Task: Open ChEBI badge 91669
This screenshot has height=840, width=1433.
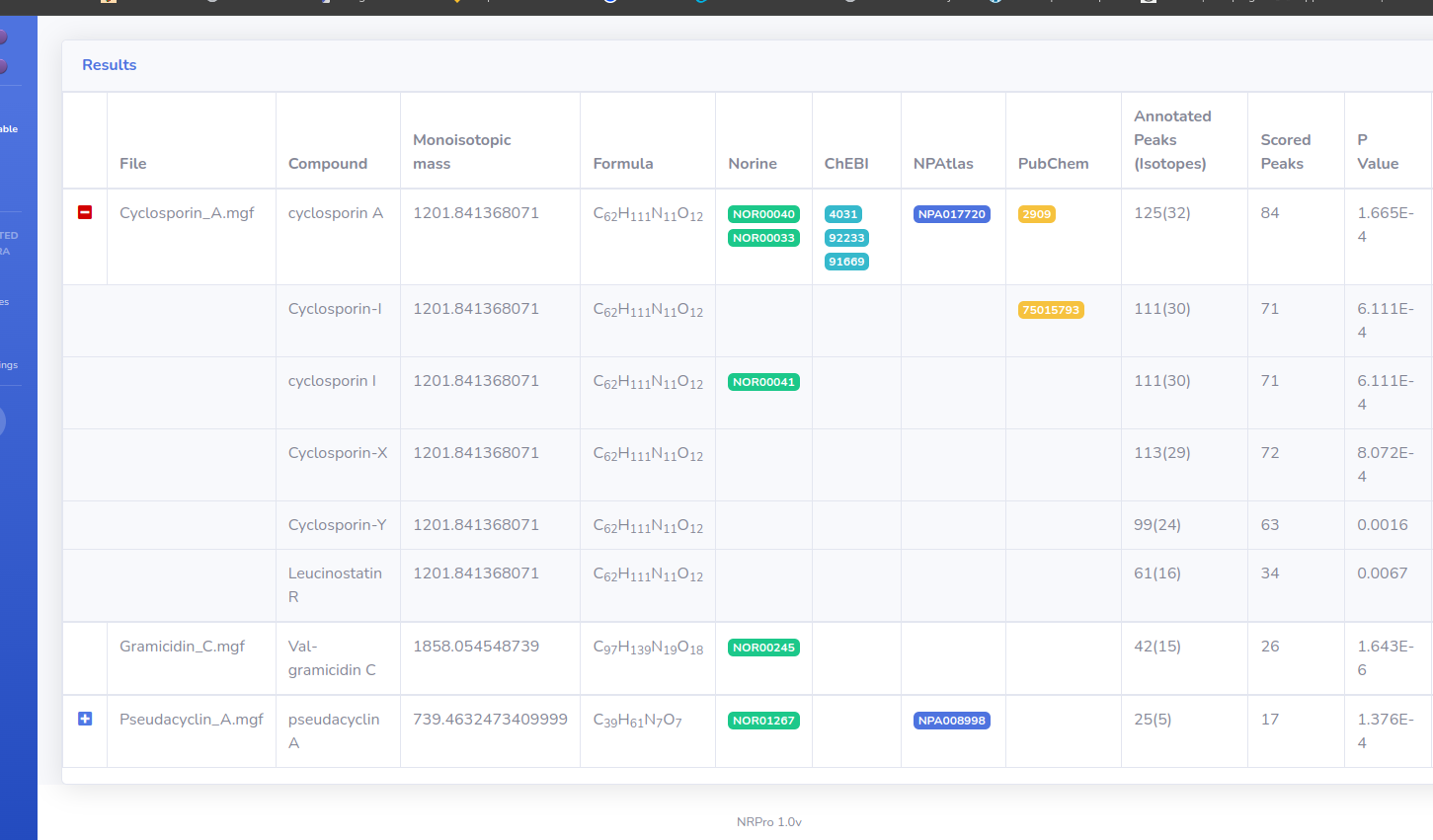Action: pos(846,262)
